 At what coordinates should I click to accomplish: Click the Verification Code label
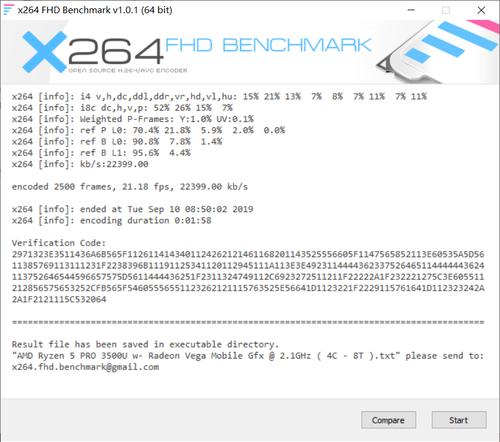point(59,243)
